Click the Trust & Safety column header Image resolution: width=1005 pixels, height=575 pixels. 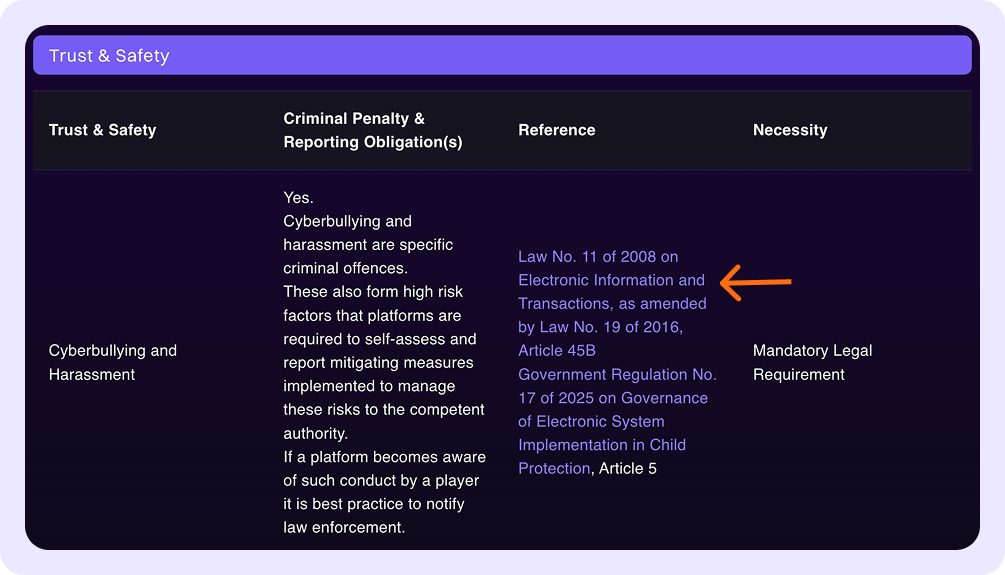click(x=102, y=130)
